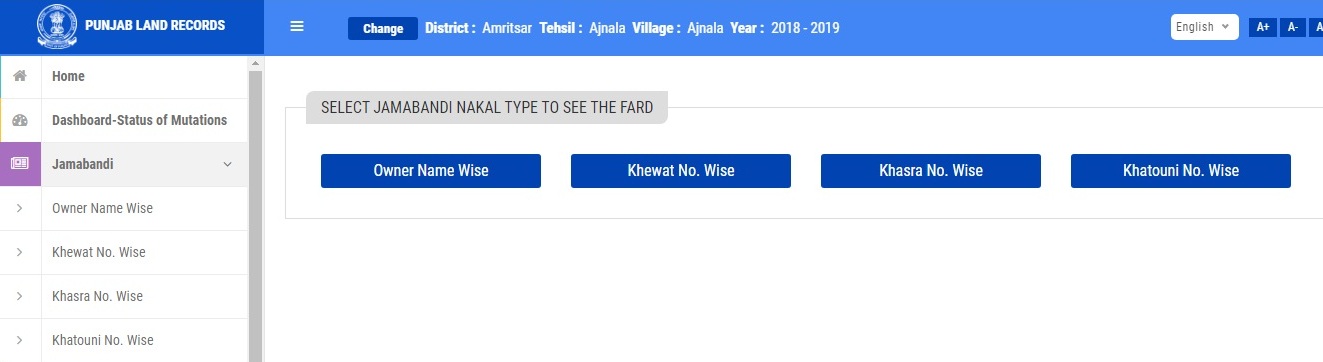The height and width of the screenshot is (362, 1323).
Task: Click arrow beside sidebar Khewat No. Wise
Action: [20, 252]
